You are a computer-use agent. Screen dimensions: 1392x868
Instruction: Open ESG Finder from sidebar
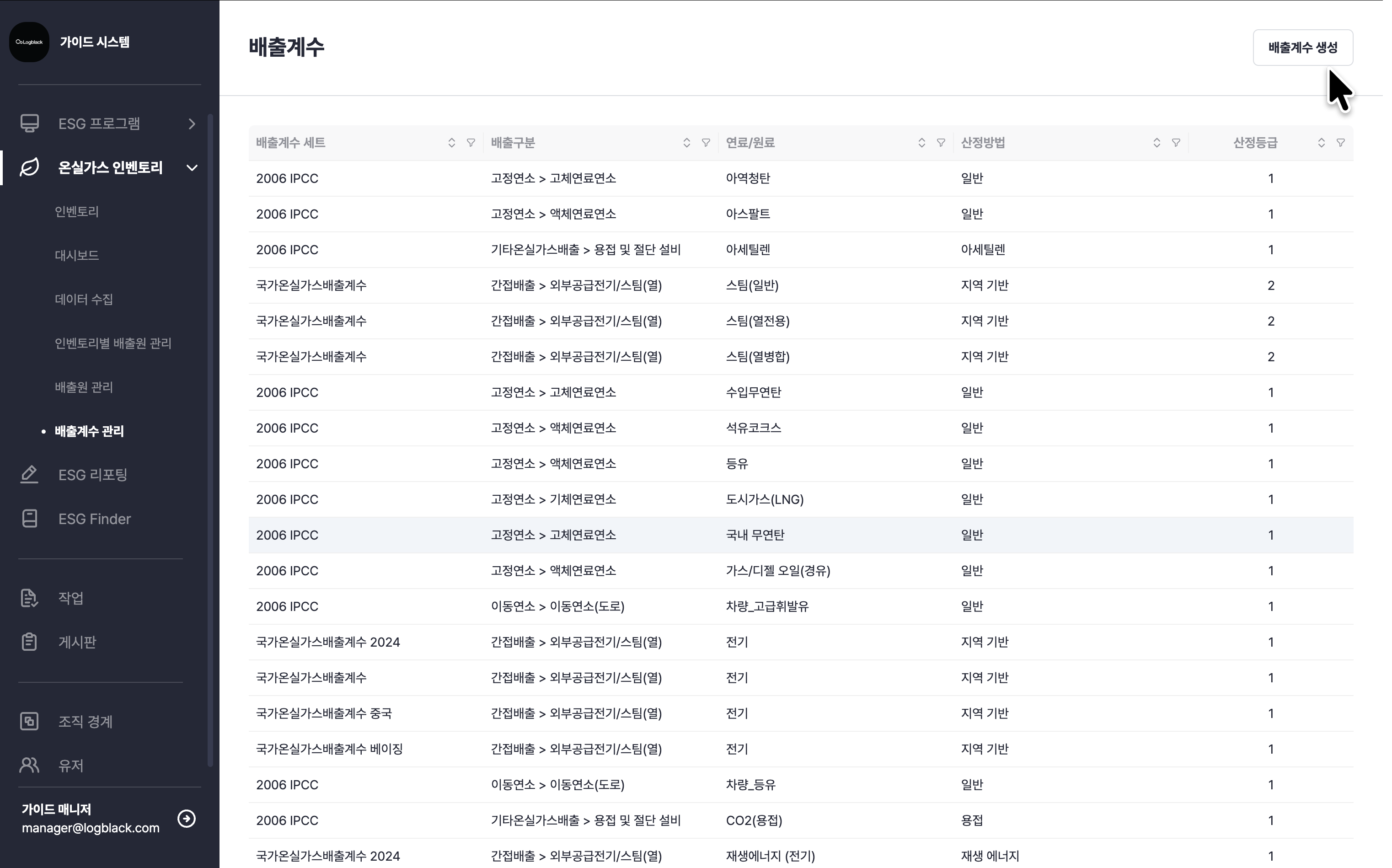(94, 519)
